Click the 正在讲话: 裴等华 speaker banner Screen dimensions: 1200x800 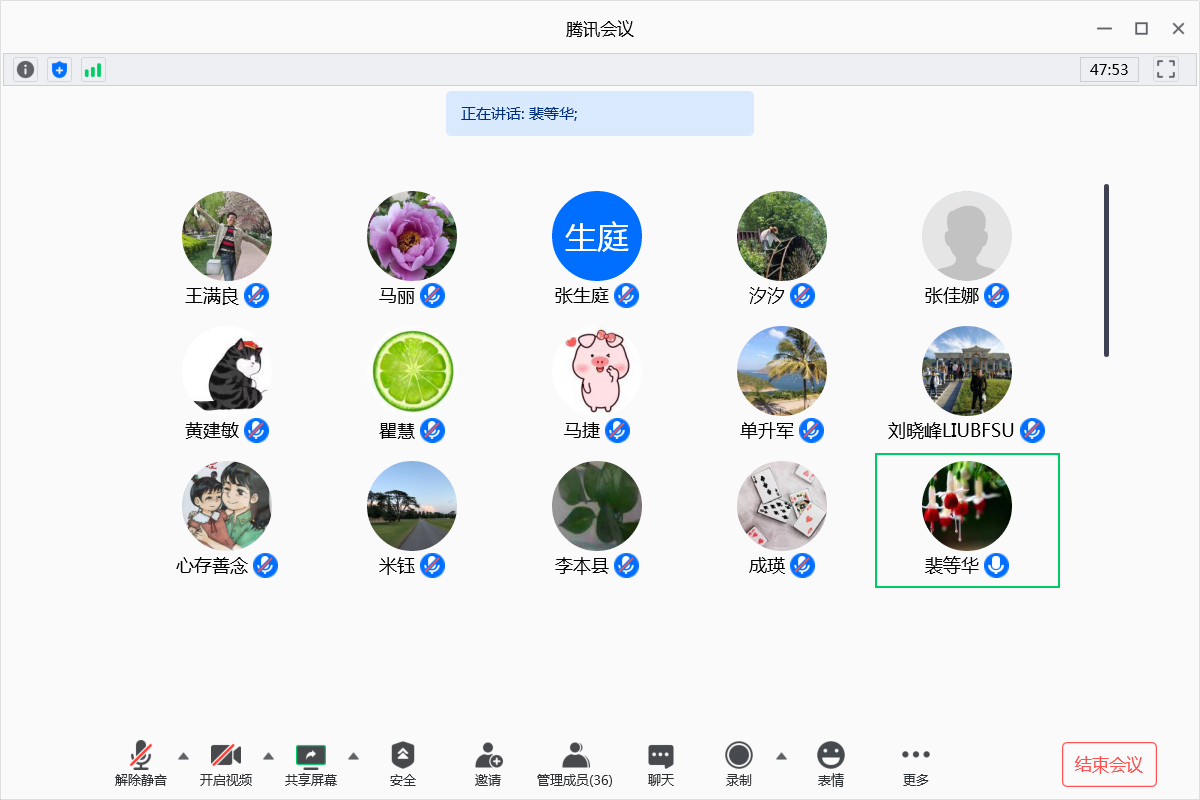(600, 113)
